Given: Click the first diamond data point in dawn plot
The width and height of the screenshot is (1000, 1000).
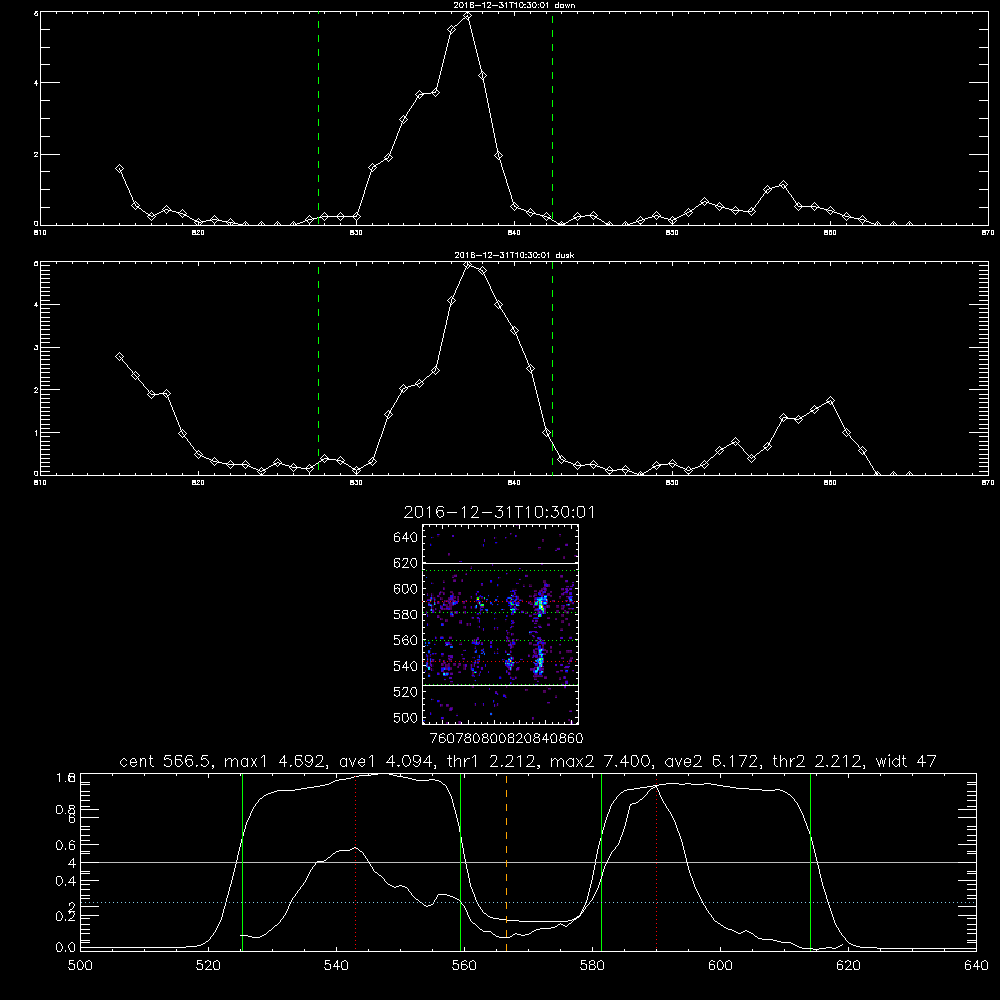Looking at the screenshot, I should pos(119,168).
